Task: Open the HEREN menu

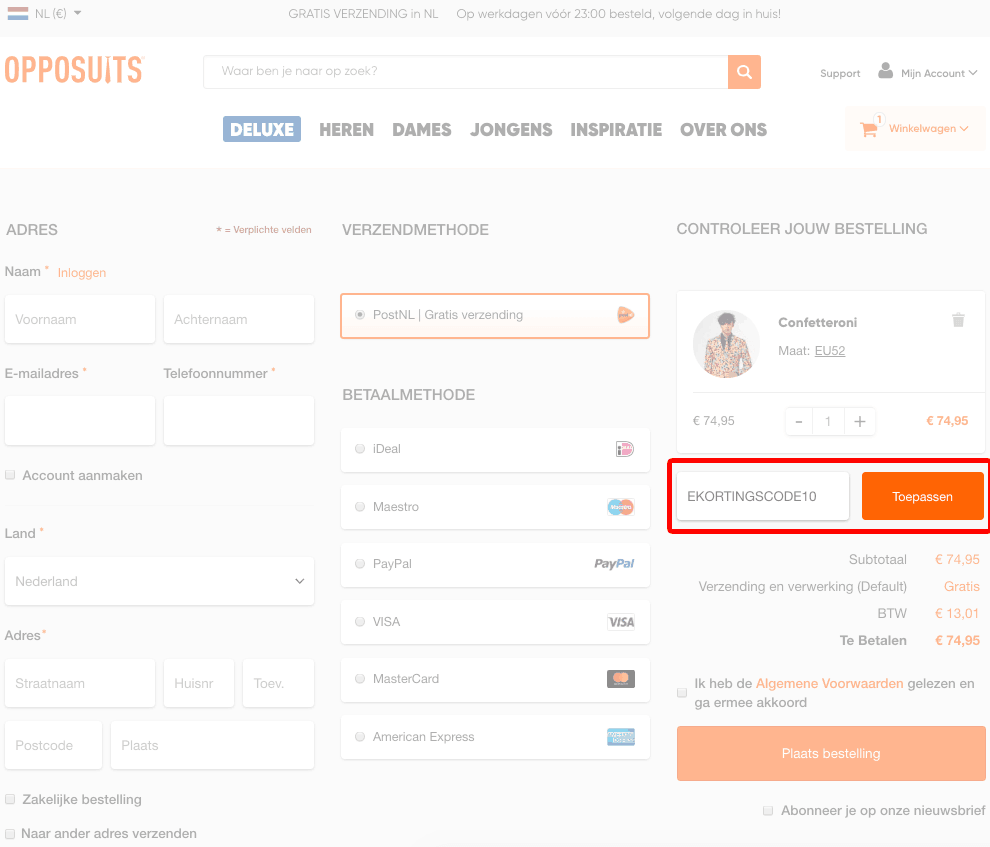Action: point(346,129)
